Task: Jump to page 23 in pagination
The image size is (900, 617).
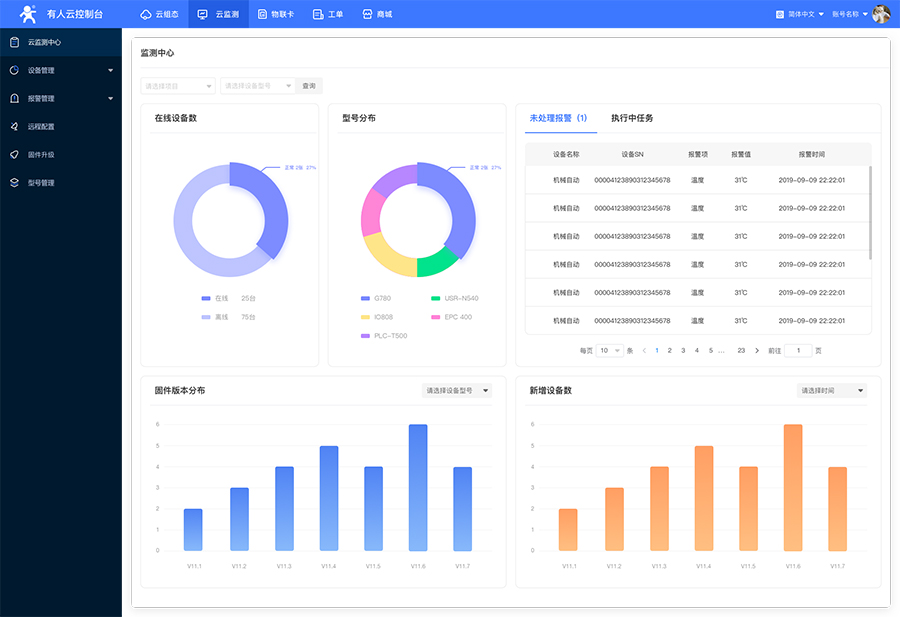Action: [x=741, y=351]
